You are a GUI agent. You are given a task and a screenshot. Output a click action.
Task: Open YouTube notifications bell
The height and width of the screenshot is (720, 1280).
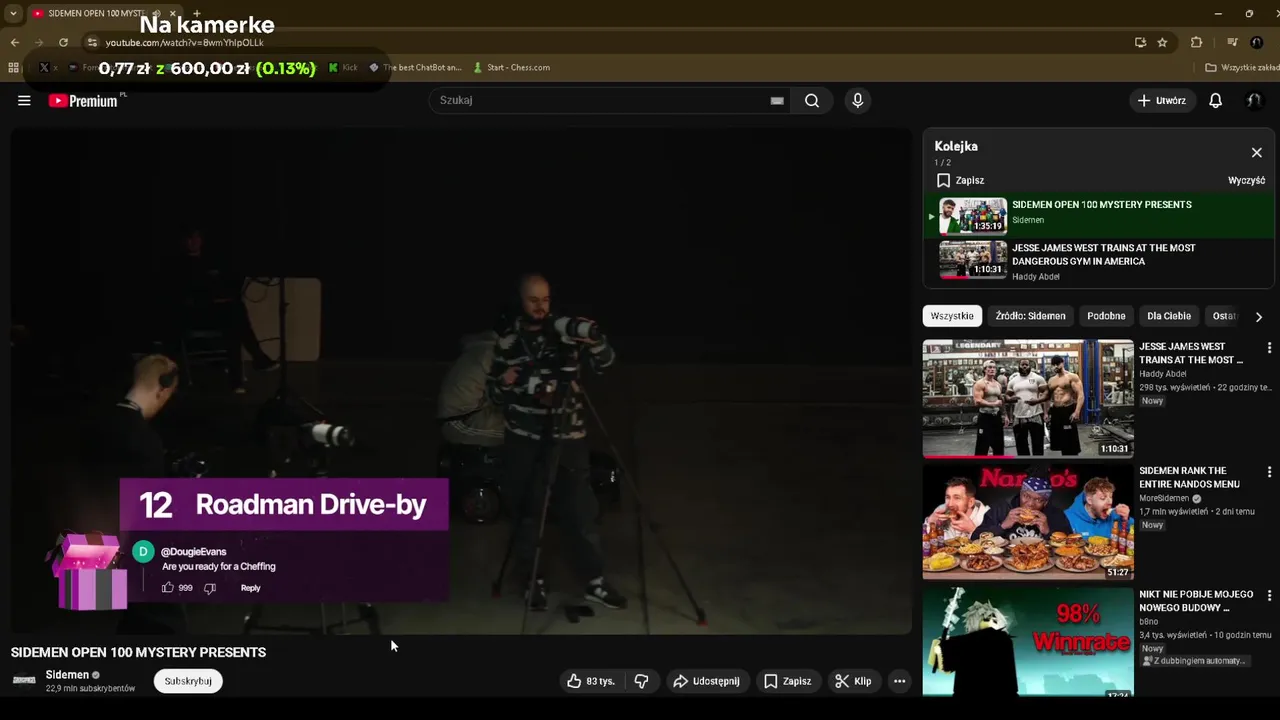coord(1216,100)
